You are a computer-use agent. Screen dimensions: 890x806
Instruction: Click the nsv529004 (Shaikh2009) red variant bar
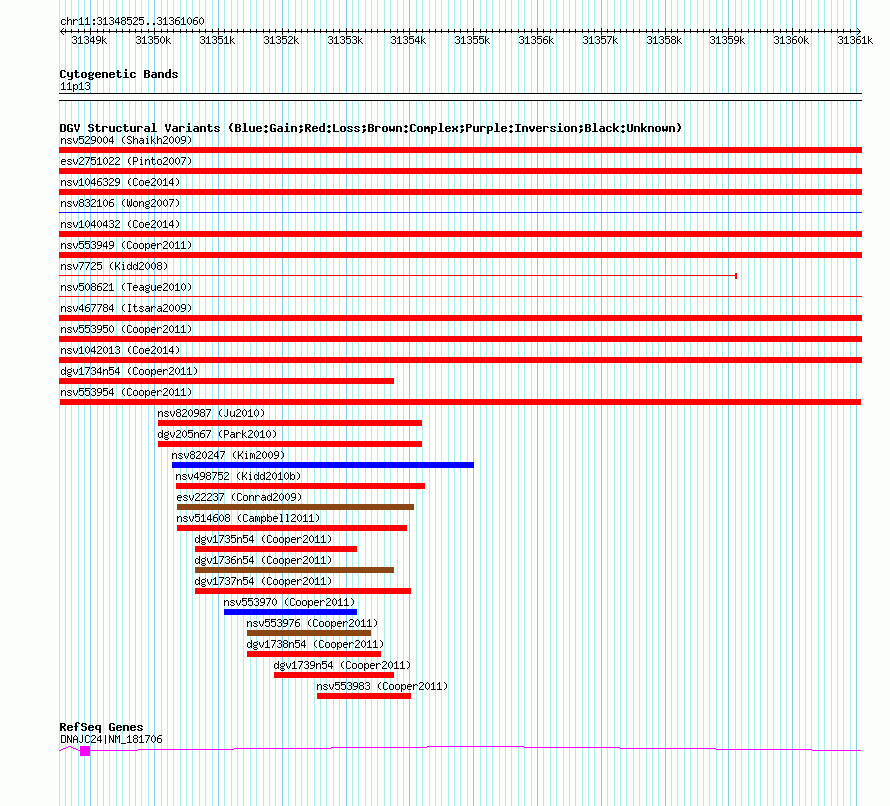[460, 150]
